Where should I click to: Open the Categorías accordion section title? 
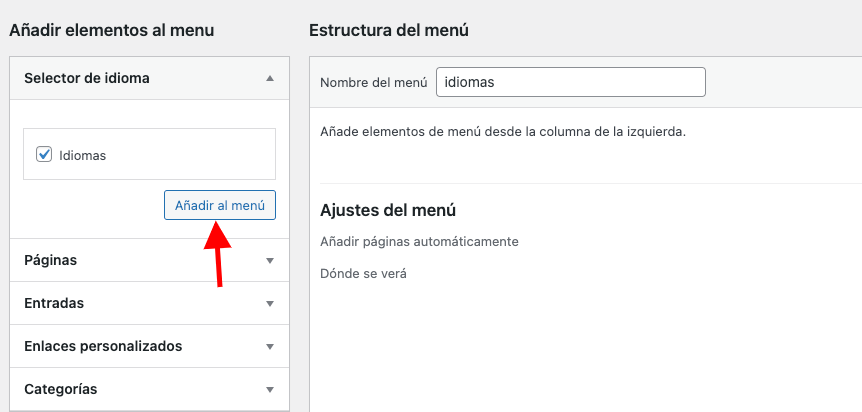tap(60, 389)
